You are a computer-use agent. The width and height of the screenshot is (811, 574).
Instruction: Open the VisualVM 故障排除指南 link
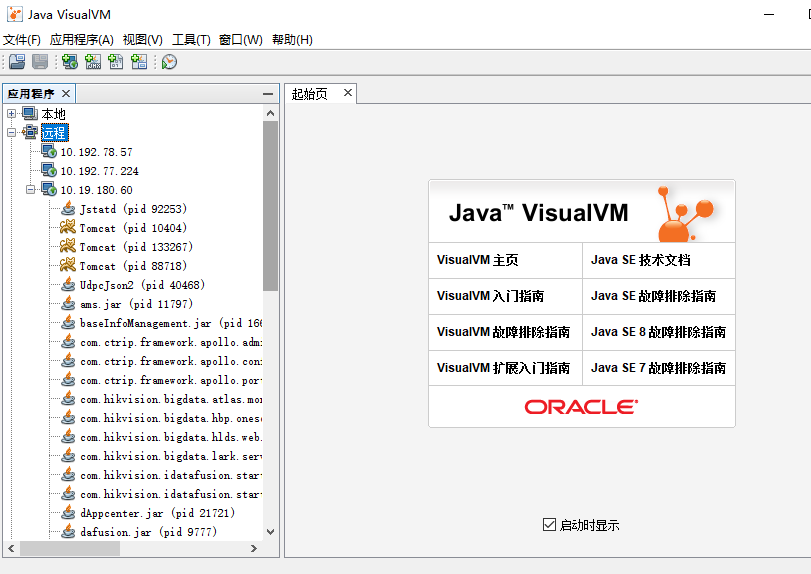[503, 332]
